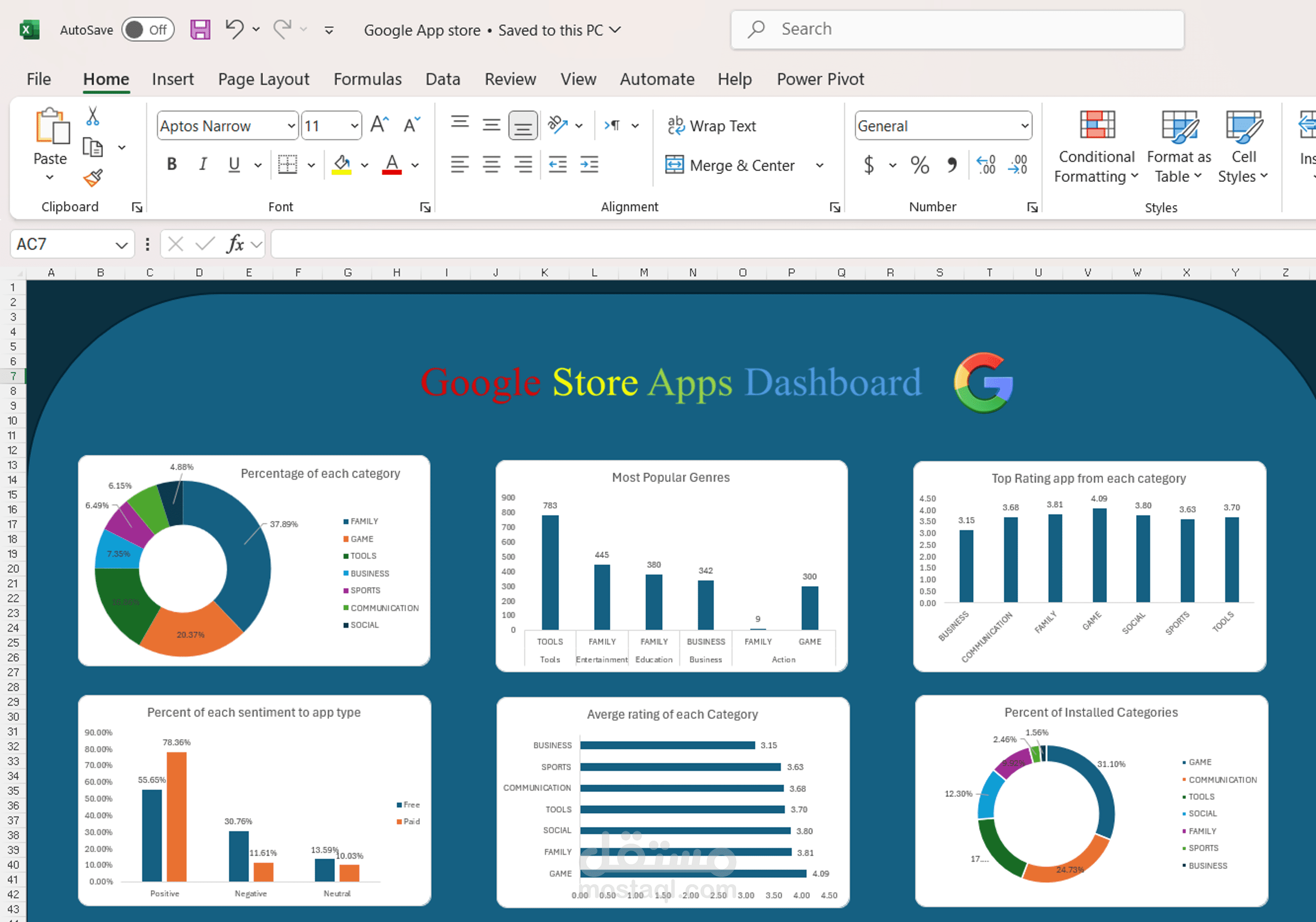Open Customize Quick Access Toolbar menu
1316x922 pixels.
pyautogui.click(x=329, y=30)
